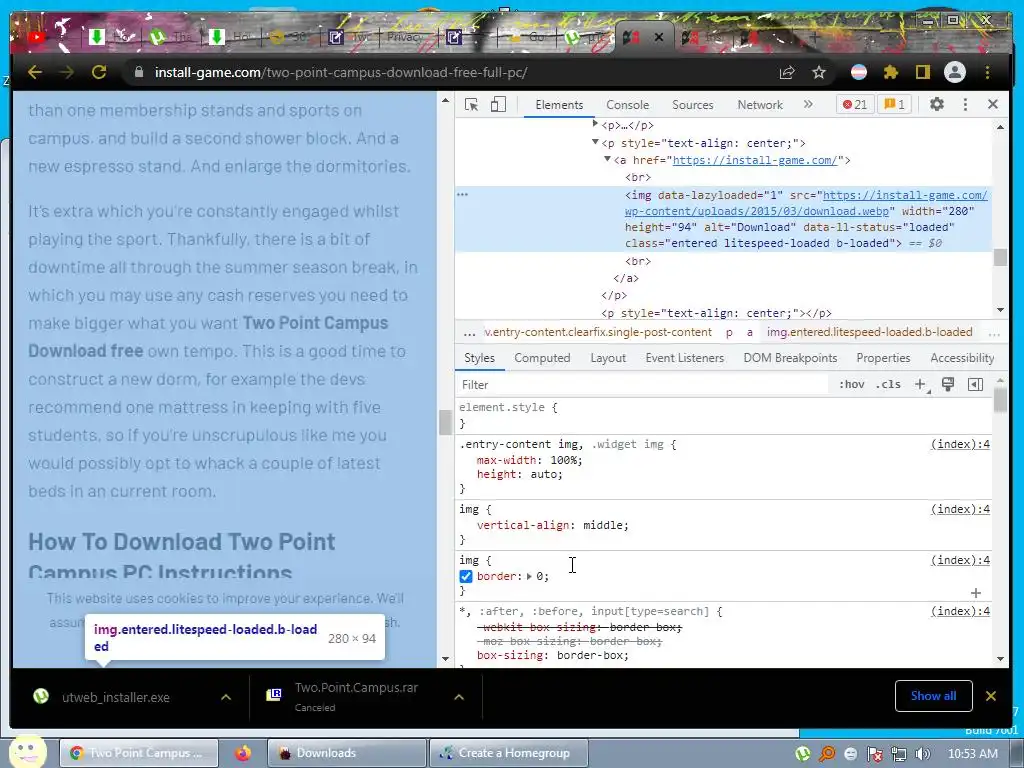
Task: Switch to the YouTube browser tab
Action: (37, 37)
